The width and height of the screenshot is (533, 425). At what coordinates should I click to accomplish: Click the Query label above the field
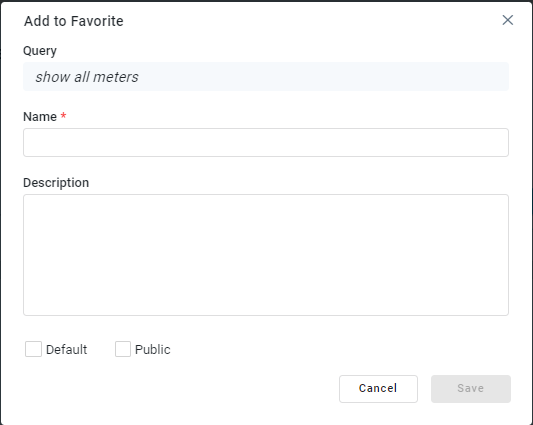(x=40, y=51)
